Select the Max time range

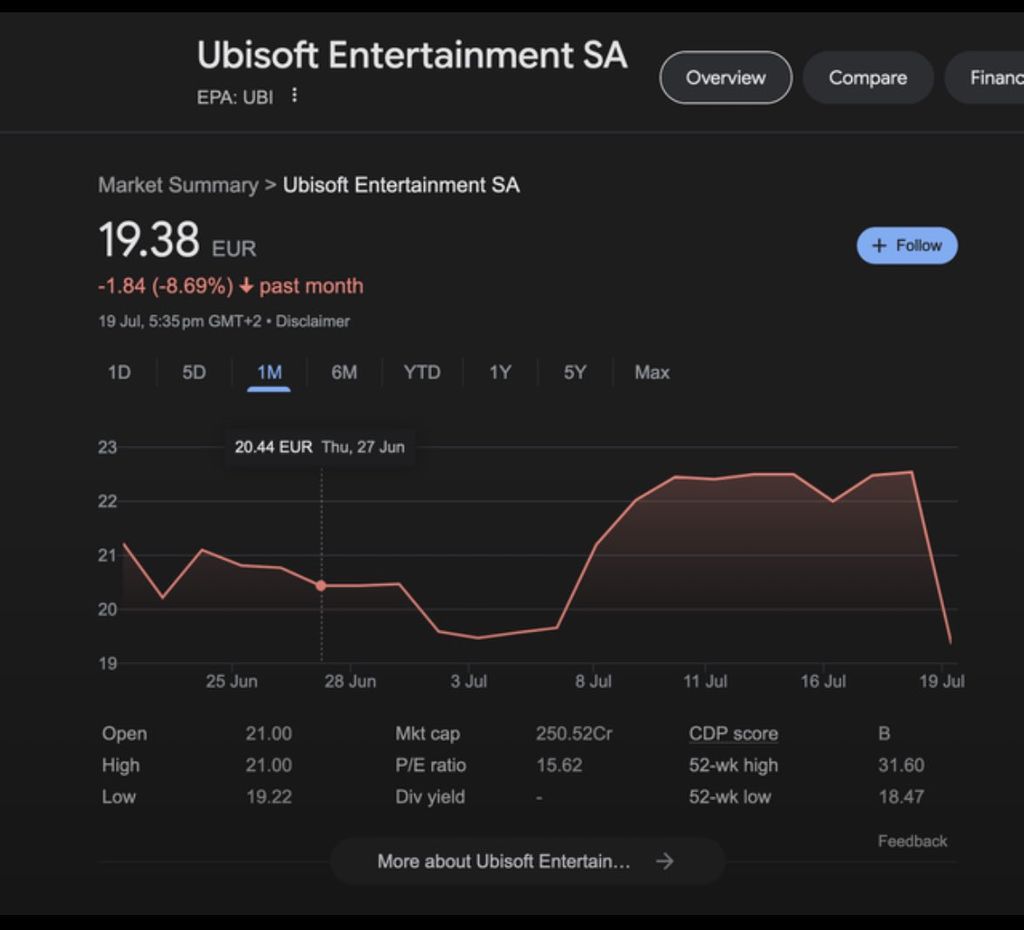point(652,372)
